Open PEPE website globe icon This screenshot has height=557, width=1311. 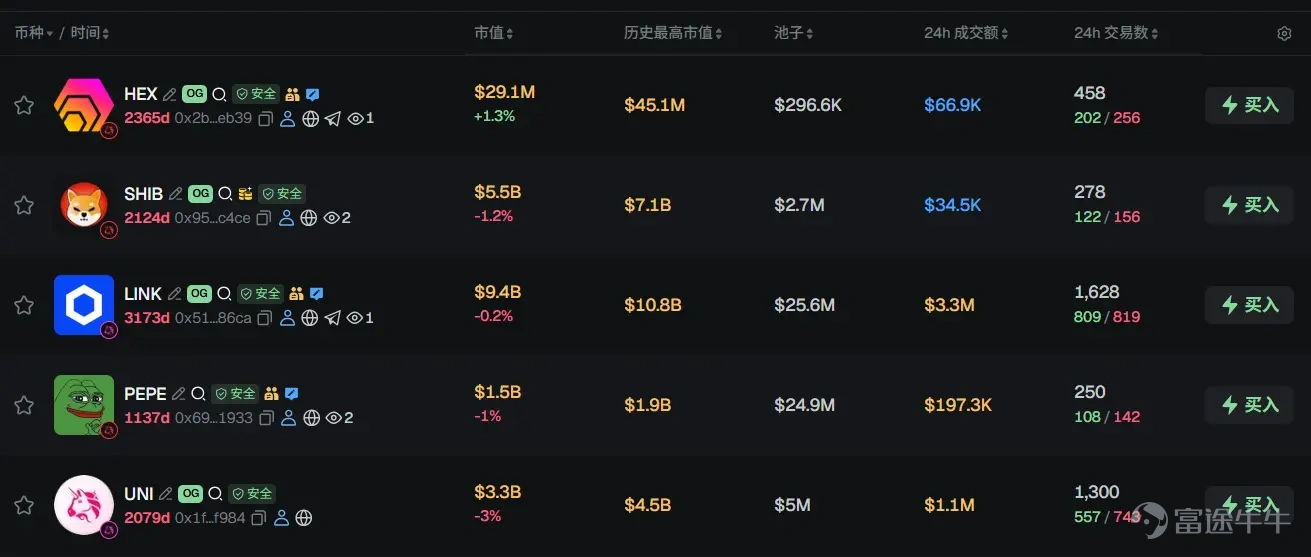pyautogui.click(x=311, y=418)
